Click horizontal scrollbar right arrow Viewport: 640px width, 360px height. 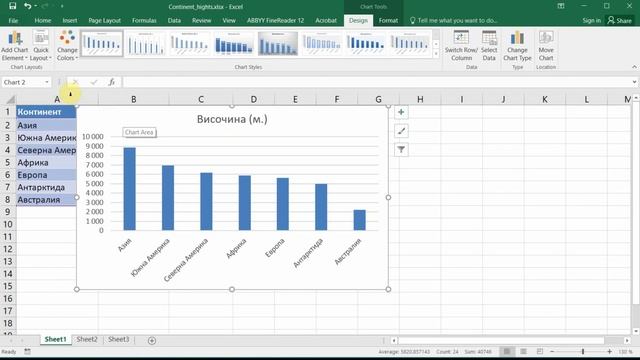point(627,340)
